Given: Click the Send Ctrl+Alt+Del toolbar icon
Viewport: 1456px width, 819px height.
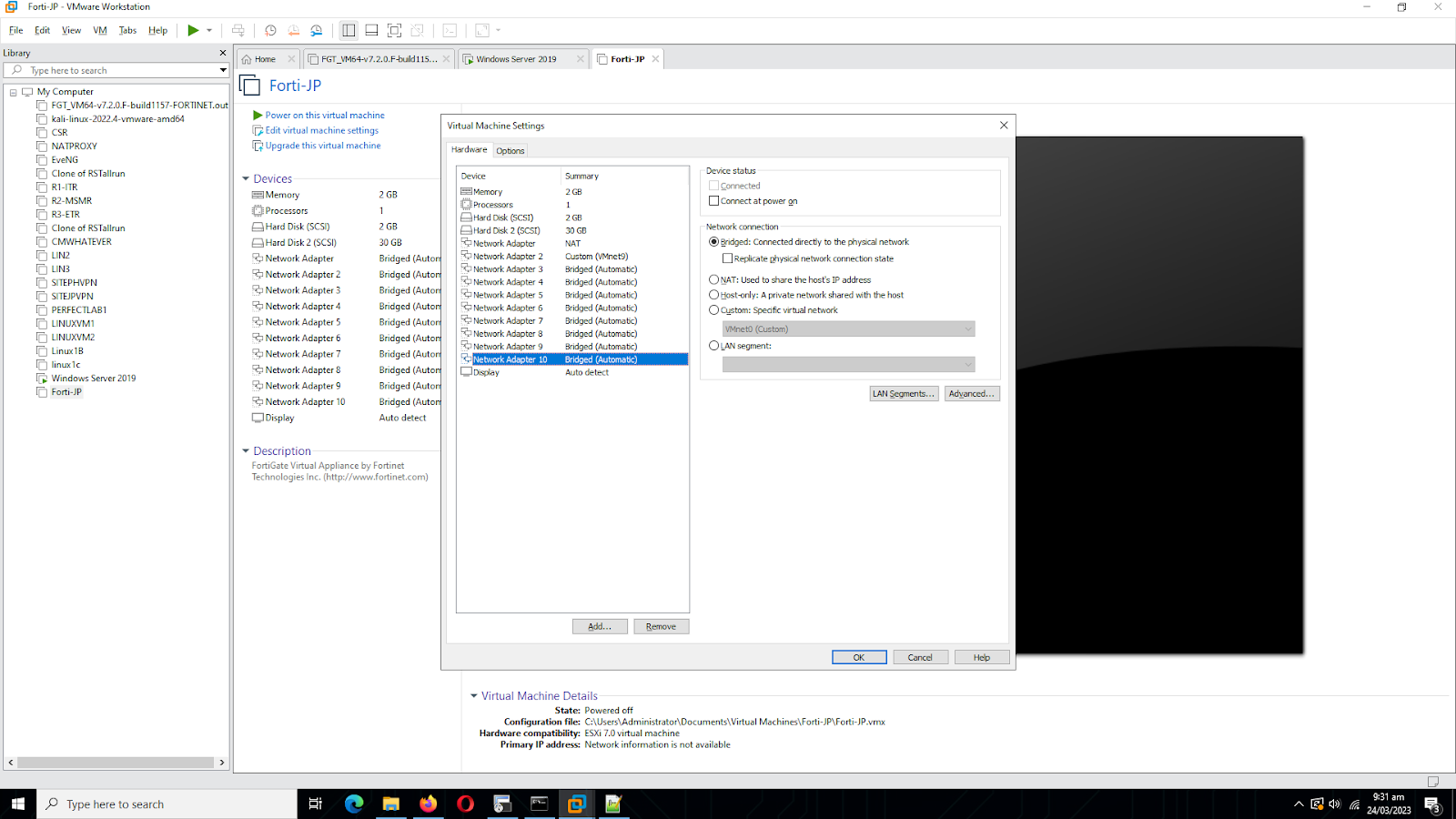Looking at the screenshot, I should 238,30.
